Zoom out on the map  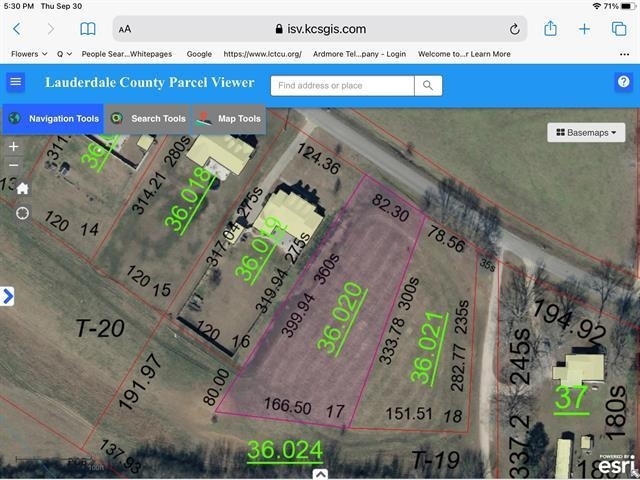pyautogui.click(x=13, y=166)
